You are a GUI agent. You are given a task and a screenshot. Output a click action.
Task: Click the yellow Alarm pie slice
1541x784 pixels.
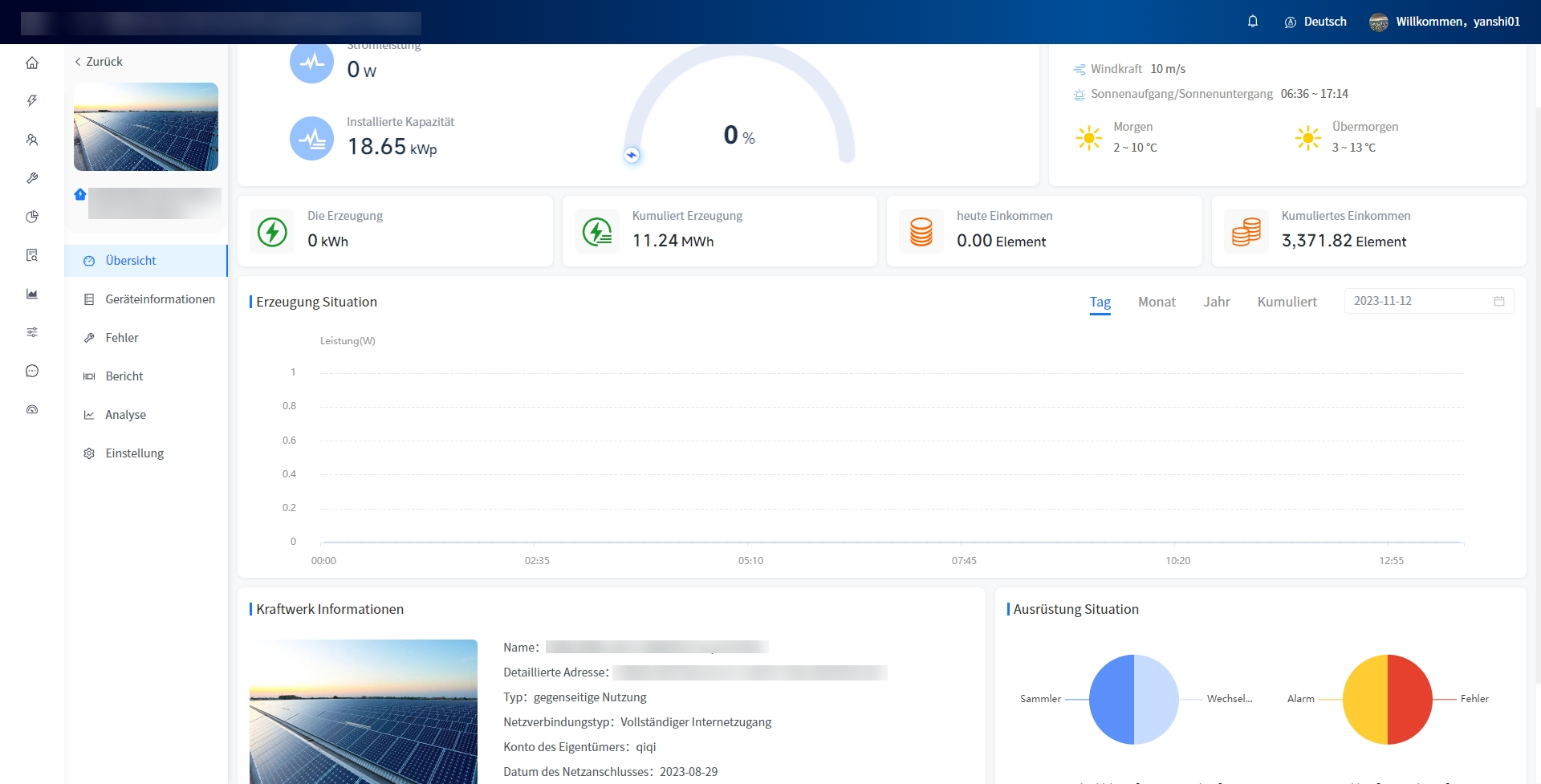click(x=1365, y=700)
